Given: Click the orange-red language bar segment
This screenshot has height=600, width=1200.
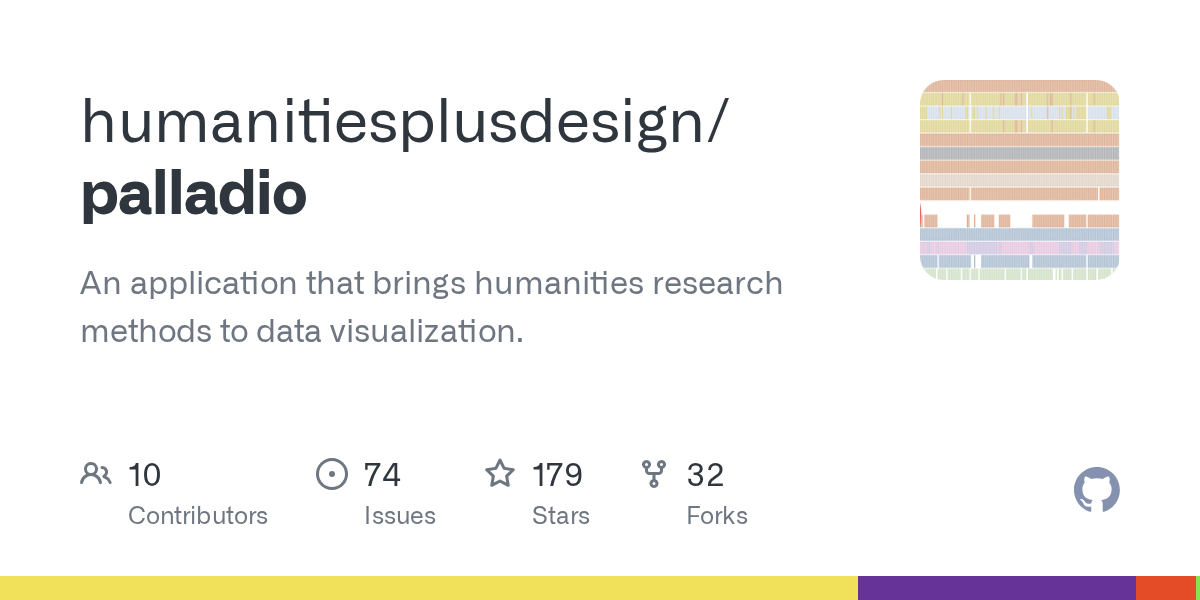Looking at the screenshot, I should tap(1165, 588).
